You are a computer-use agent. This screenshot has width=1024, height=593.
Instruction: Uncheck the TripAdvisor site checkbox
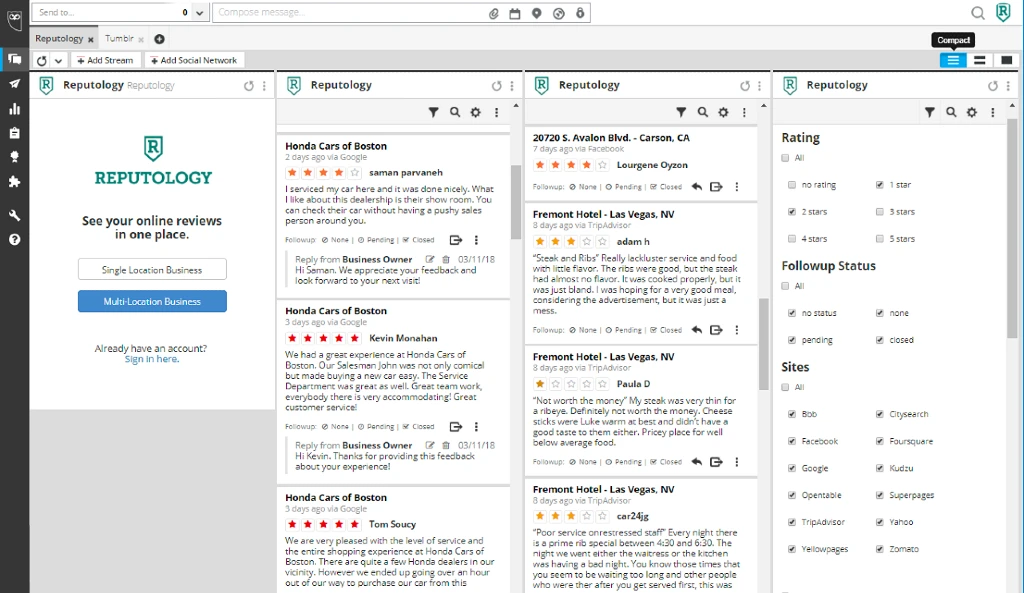coord(792,522)
